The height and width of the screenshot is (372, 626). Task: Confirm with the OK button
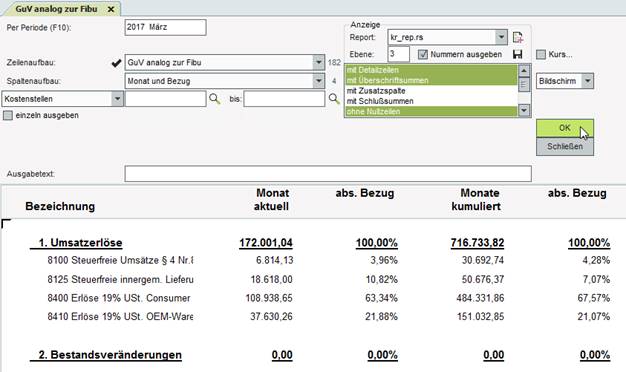565,128
